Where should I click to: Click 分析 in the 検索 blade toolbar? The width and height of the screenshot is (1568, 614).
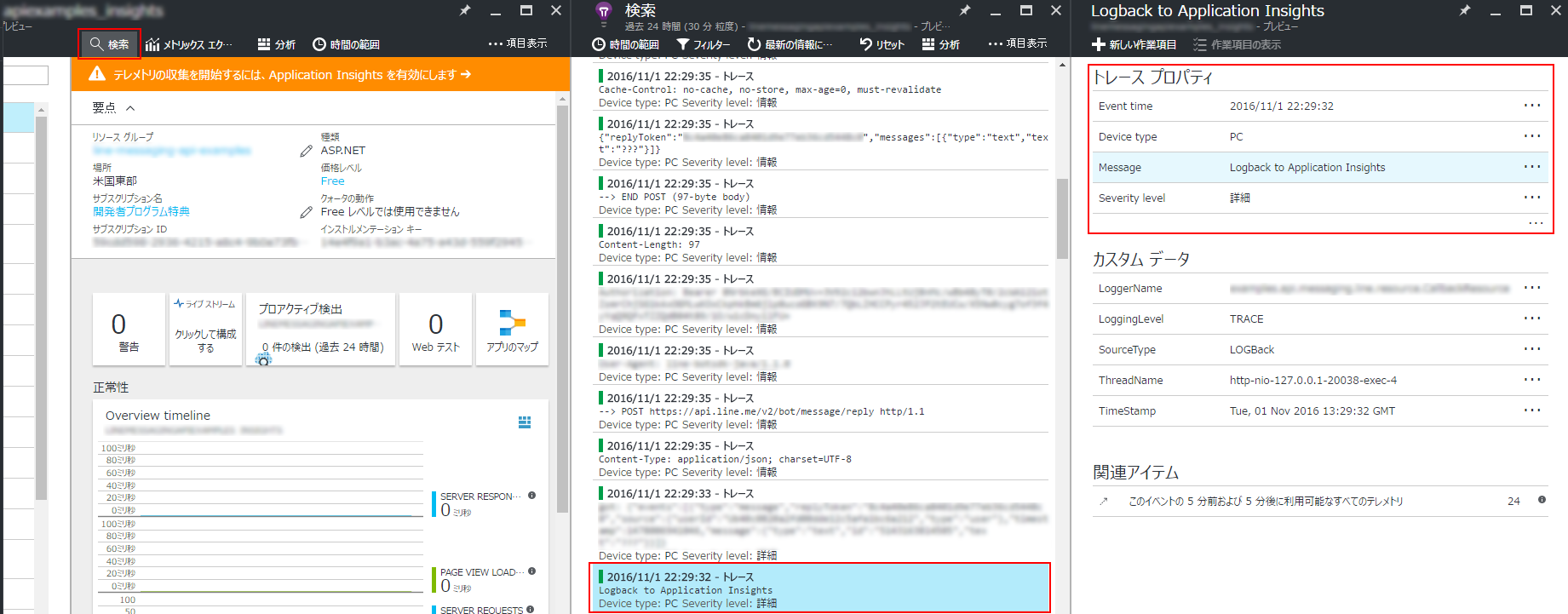940,44
